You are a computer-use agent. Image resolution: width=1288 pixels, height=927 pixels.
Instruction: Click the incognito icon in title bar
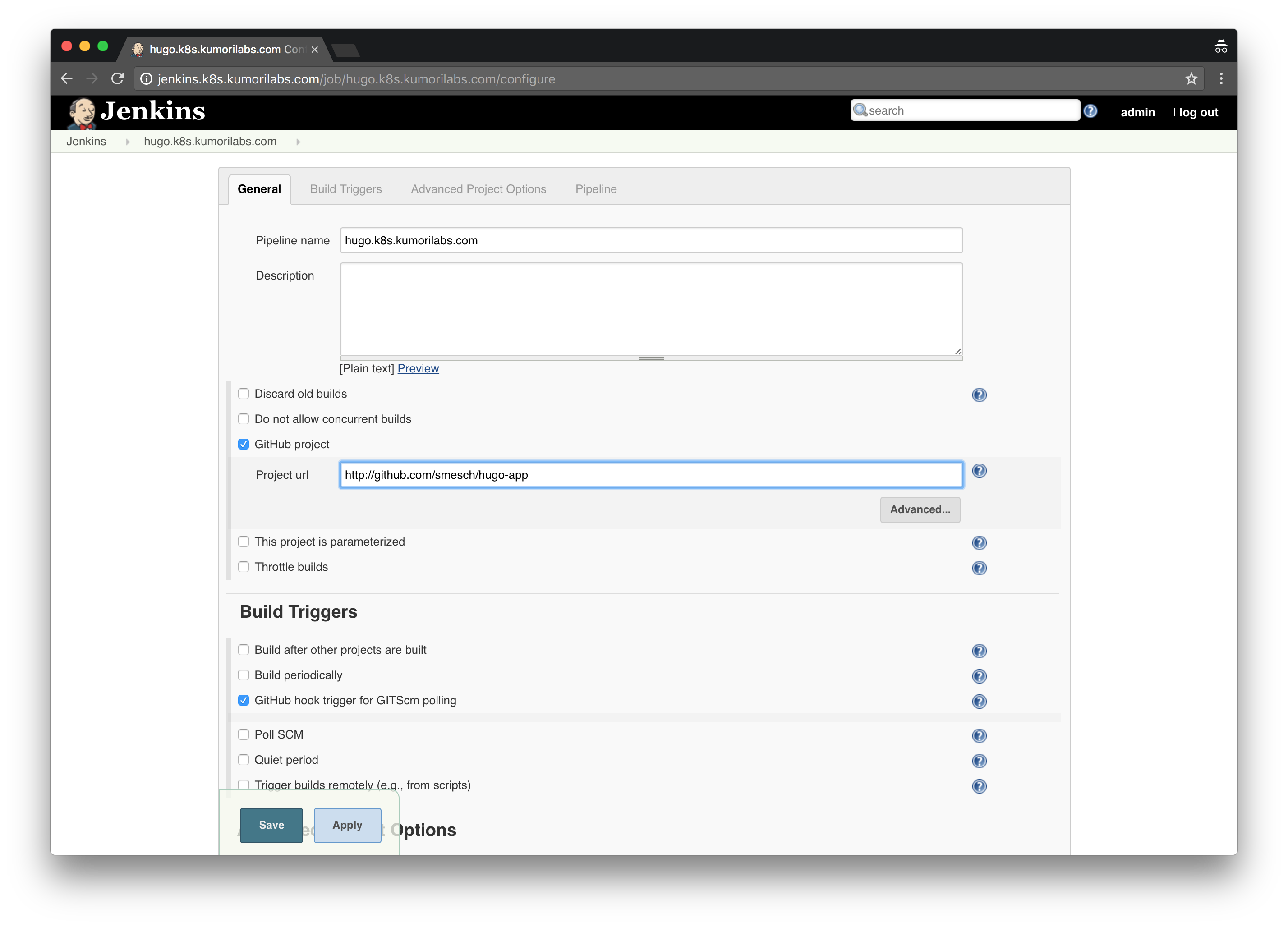[x=1220, y=46]
